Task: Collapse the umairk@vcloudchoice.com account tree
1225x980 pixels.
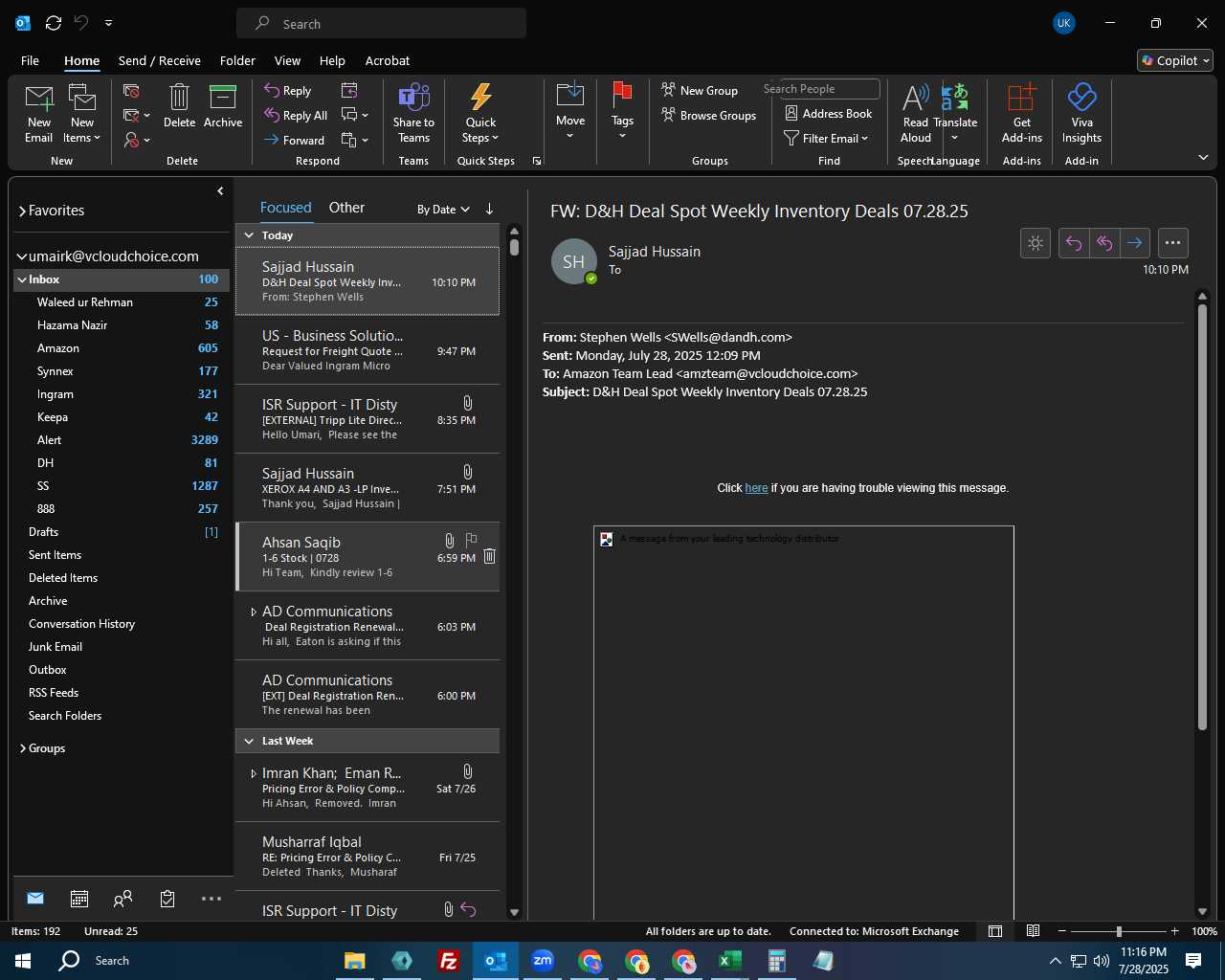Action: 21,256
